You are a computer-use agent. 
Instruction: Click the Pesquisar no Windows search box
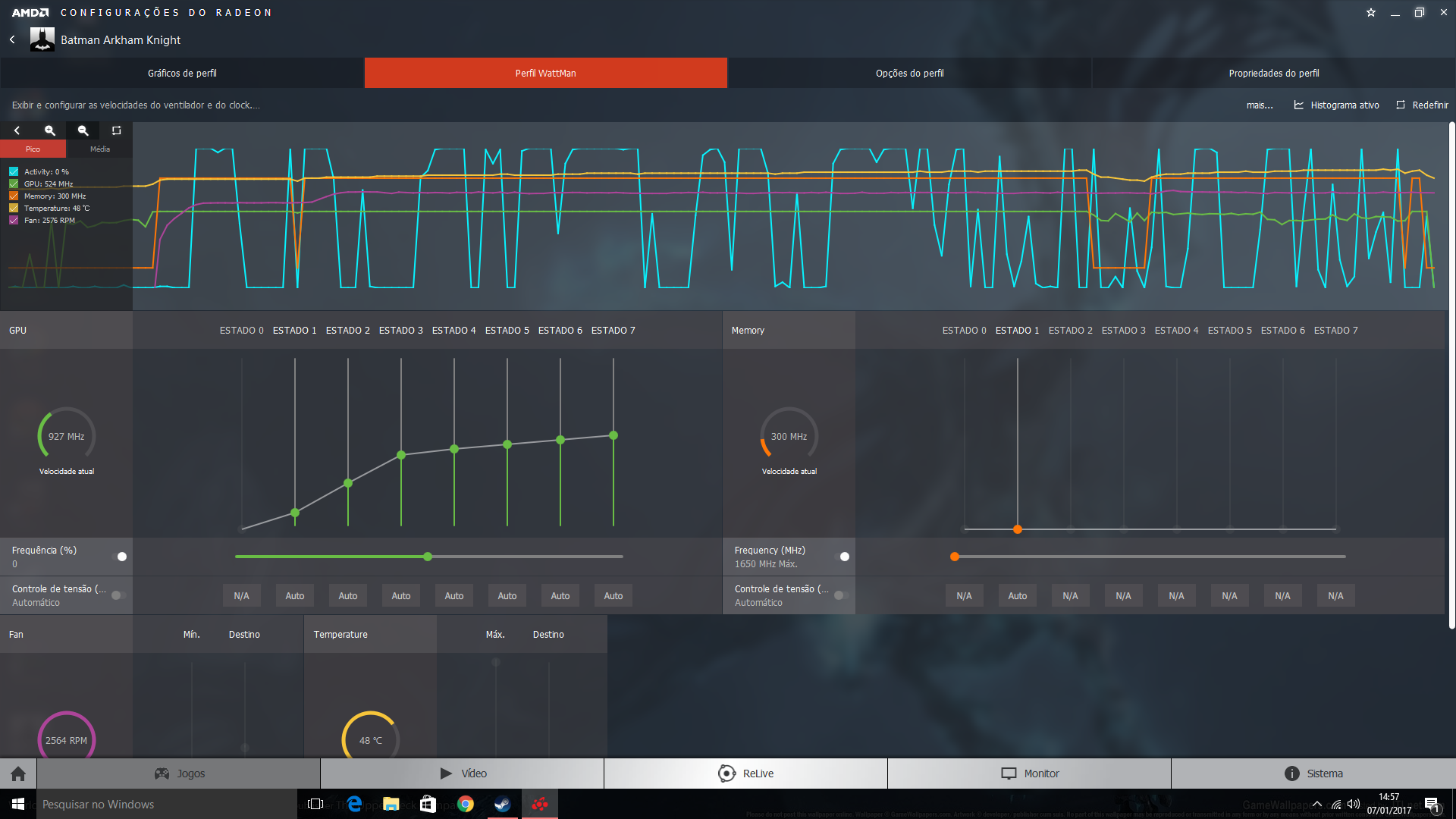point(167,804)
